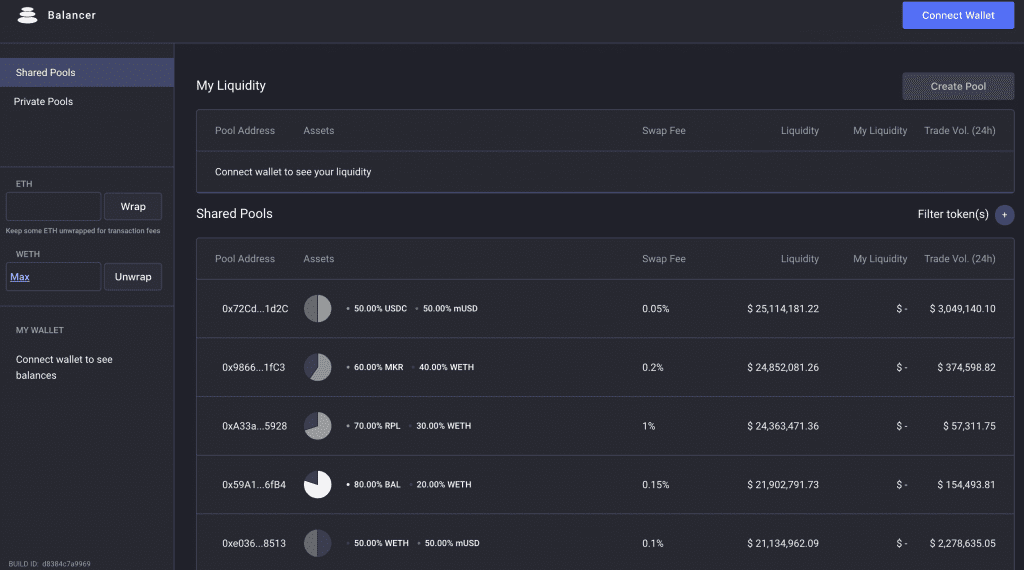Viewport: 1024px width, 570px height.
Task: Click the Create Pool button
Action: pos(957,86)
